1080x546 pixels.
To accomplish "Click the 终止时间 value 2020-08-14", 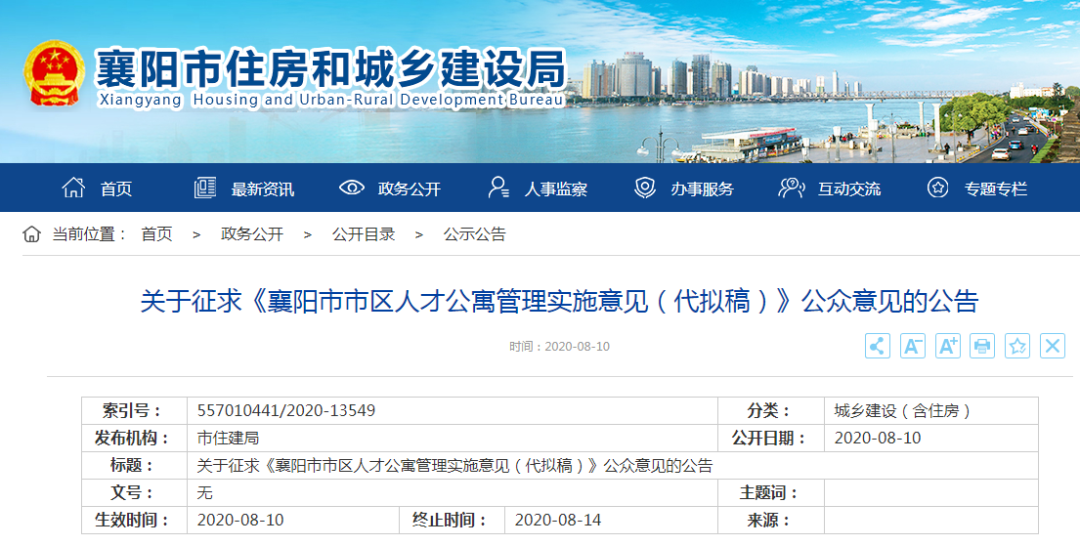I will 558,520.
